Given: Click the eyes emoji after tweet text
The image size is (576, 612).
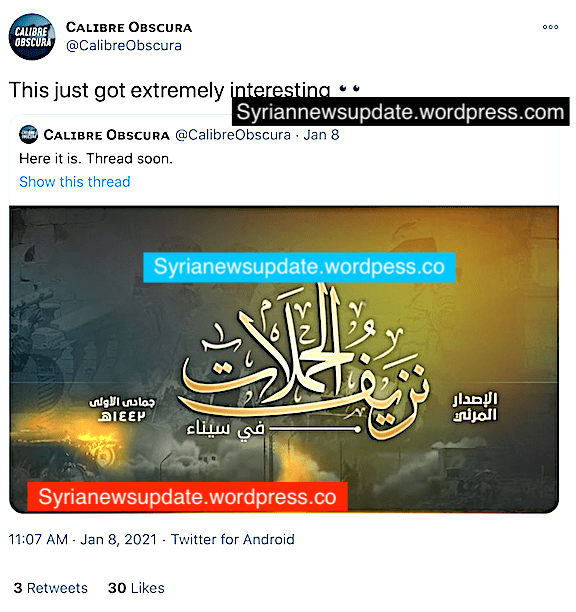Looking at the screenshot, I should [x=349, y=89].
